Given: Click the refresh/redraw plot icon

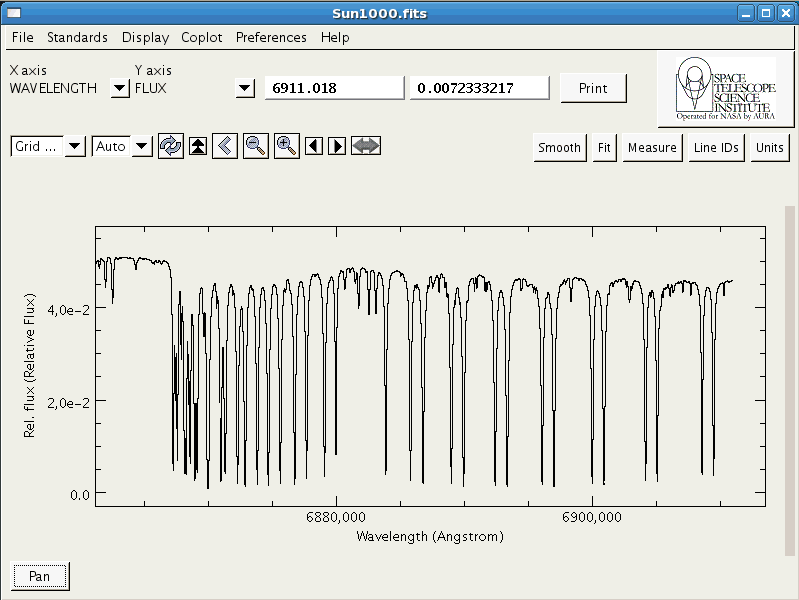Looking at the screenshot, I should click(170, 146).
